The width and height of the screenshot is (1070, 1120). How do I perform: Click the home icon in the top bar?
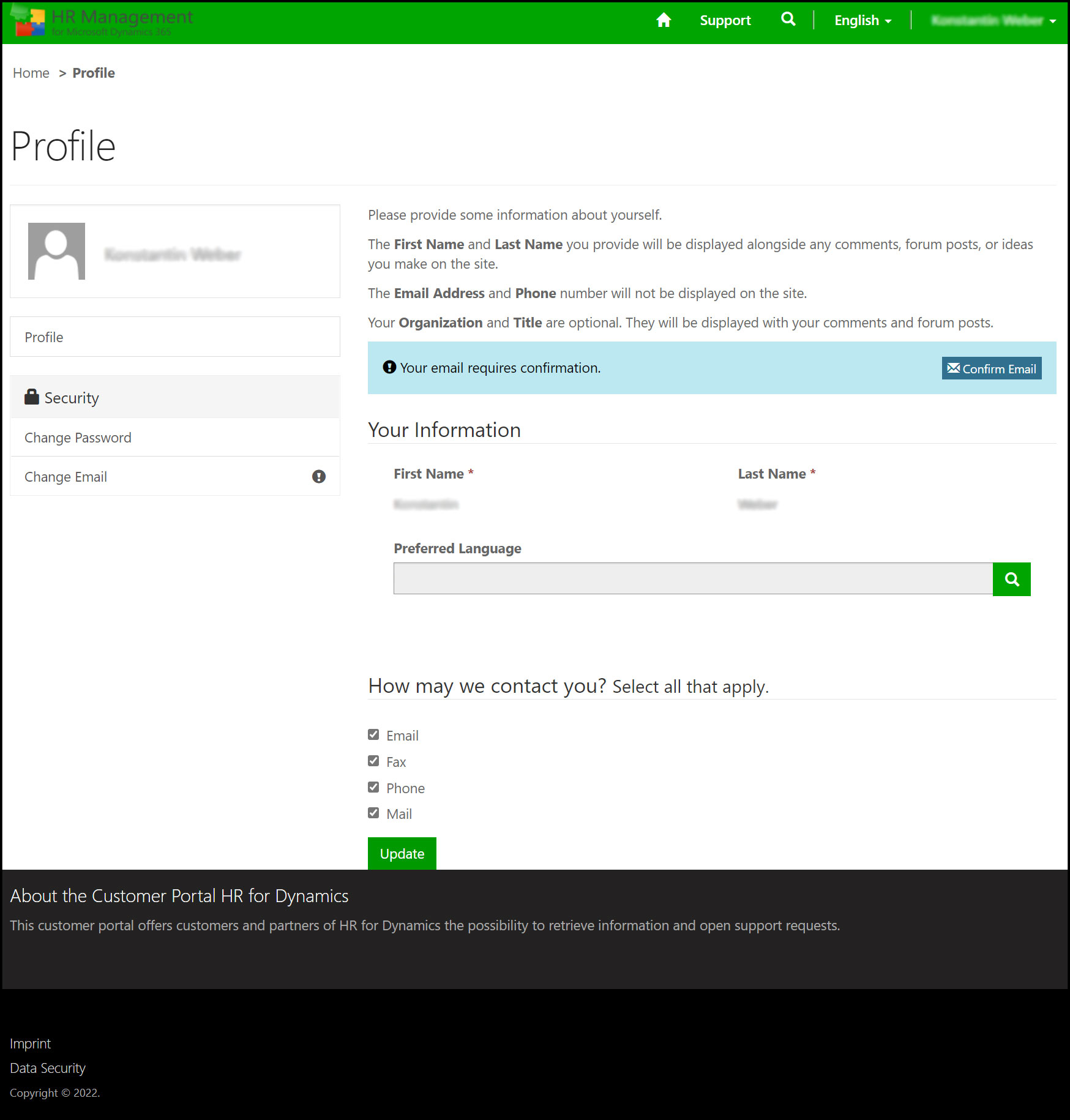pos(664,21)
